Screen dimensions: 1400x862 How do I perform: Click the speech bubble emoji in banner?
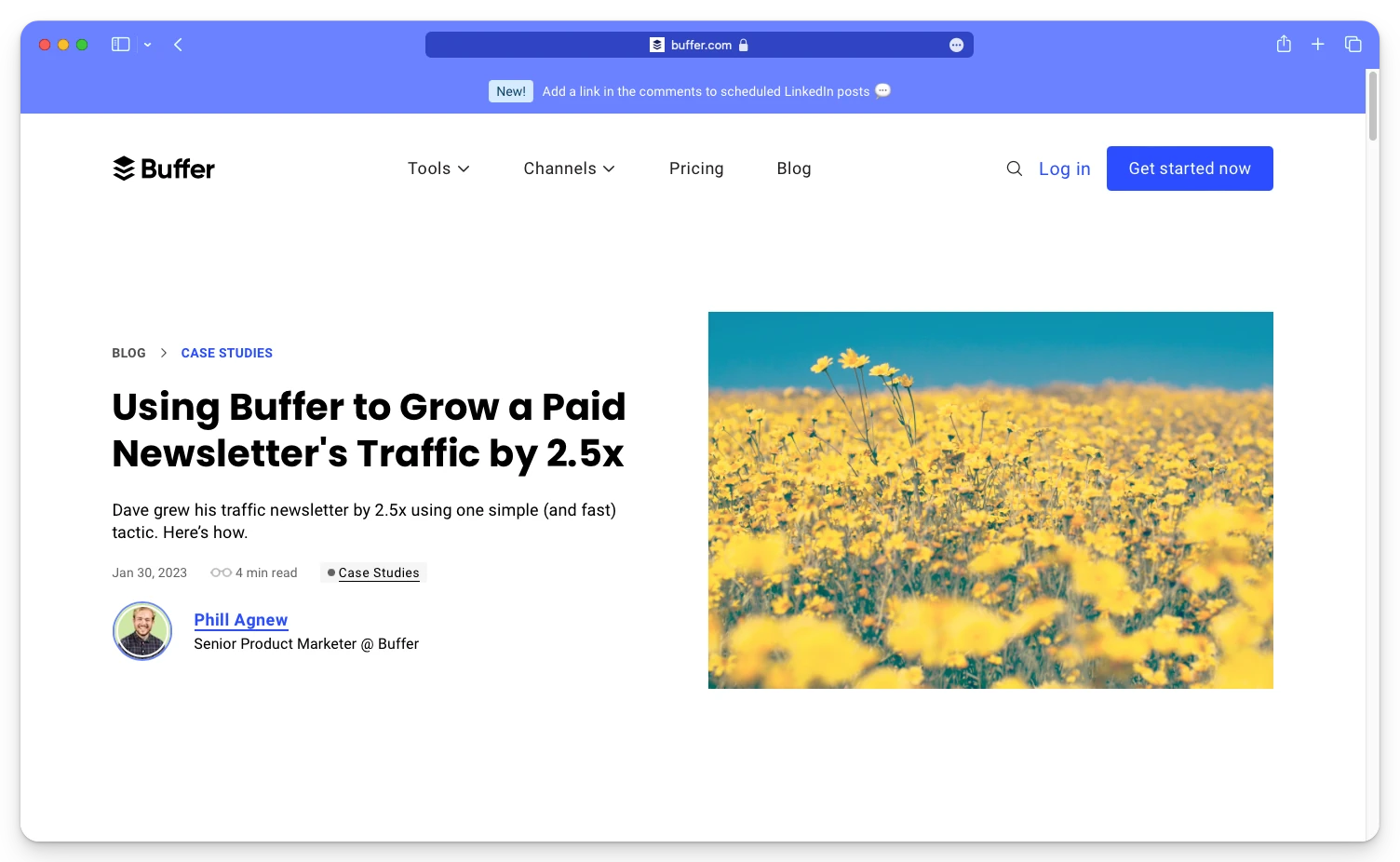(883, 90)
